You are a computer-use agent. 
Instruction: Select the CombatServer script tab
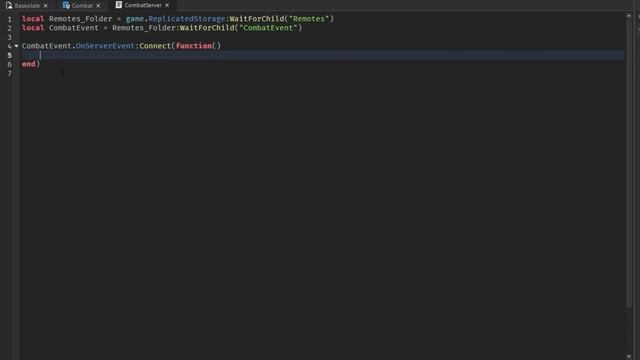(143, 5)
